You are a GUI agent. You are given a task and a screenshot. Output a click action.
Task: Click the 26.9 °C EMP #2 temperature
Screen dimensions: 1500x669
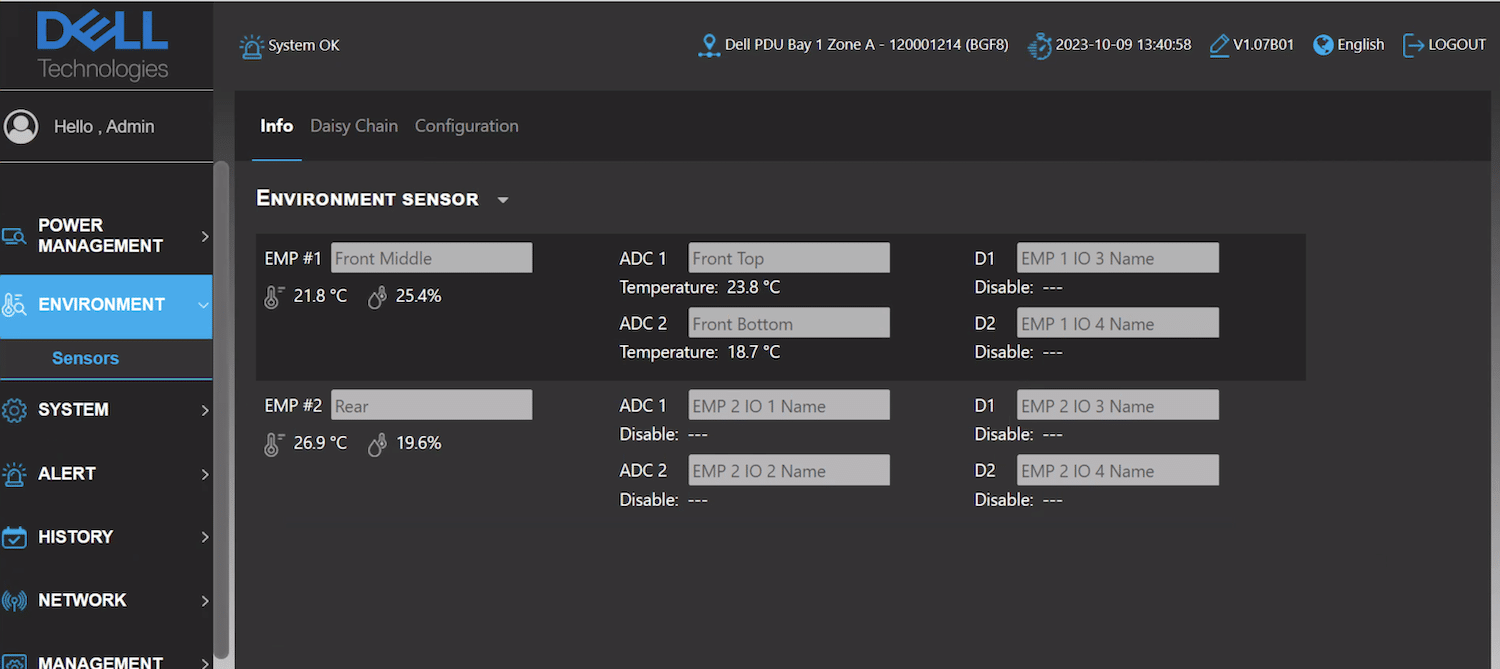tap(320, 443)
